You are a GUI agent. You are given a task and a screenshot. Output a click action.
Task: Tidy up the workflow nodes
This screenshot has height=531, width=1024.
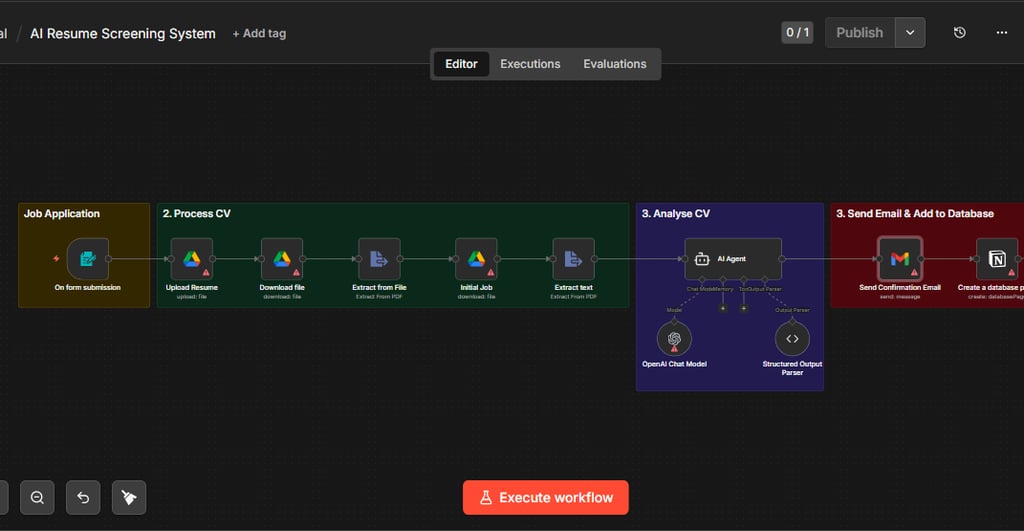(129, 498)
